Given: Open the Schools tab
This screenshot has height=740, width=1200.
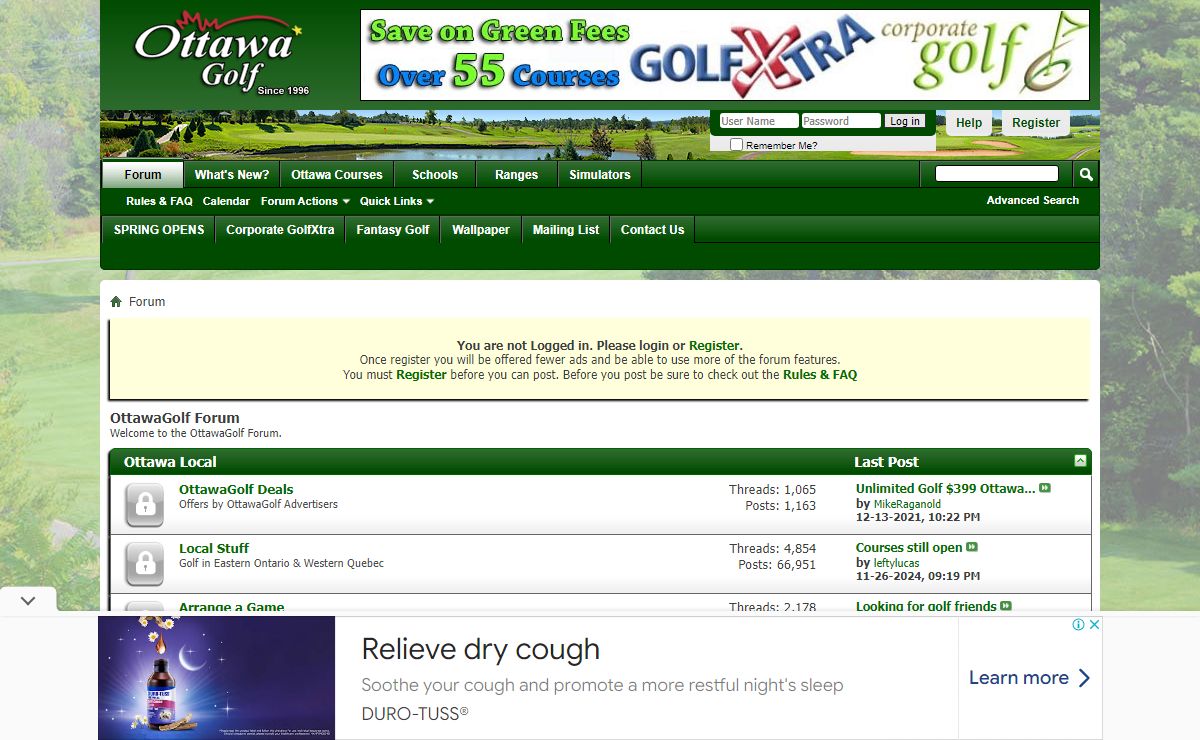Looking at the screenshot, I should 435,174.
